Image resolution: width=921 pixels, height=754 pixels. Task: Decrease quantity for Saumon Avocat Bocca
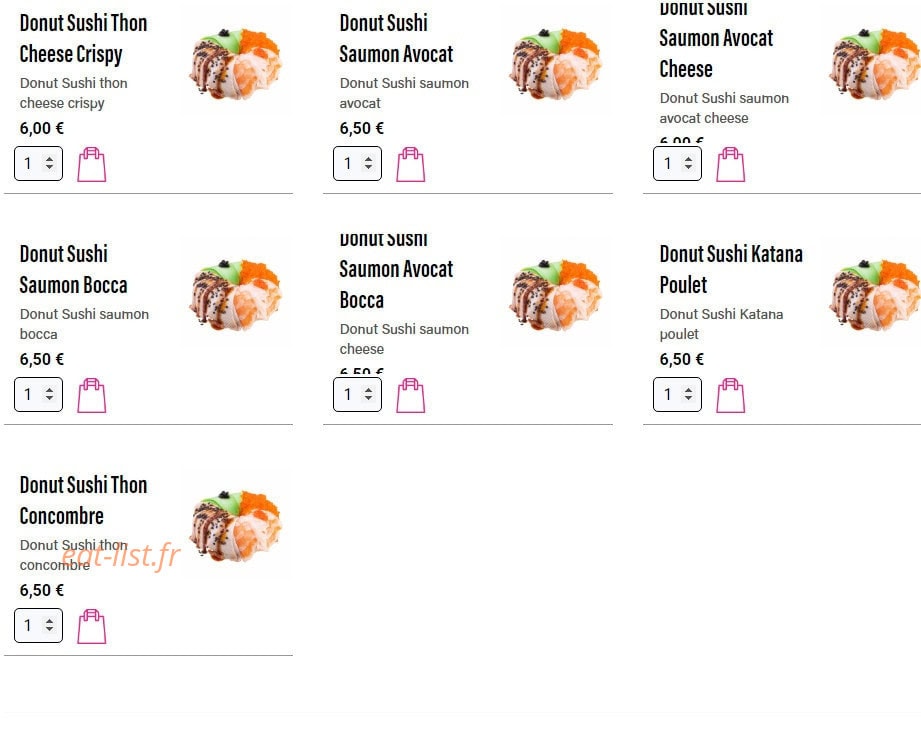[x=368, y=399]
